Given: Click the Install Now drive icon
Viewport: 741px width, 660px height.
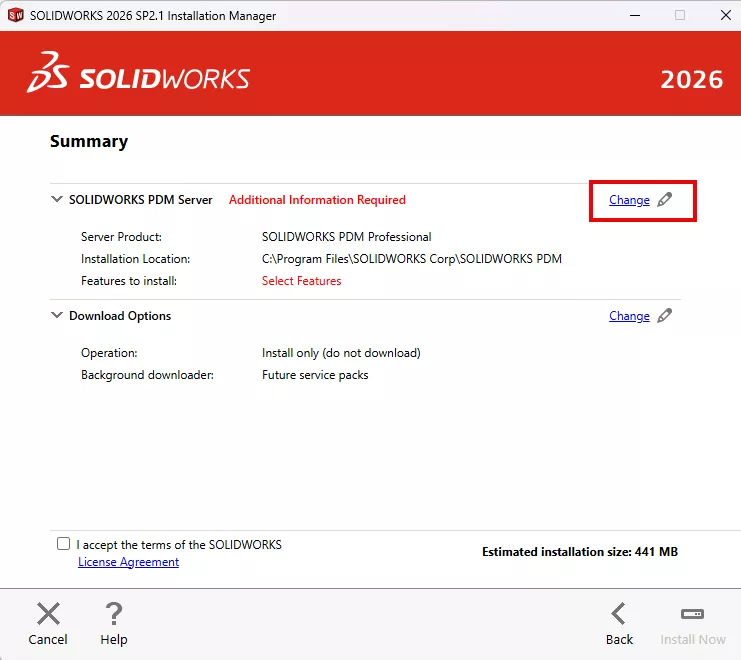Looking at the screenshot, I should pyautogui.click(x=692, y=614).
